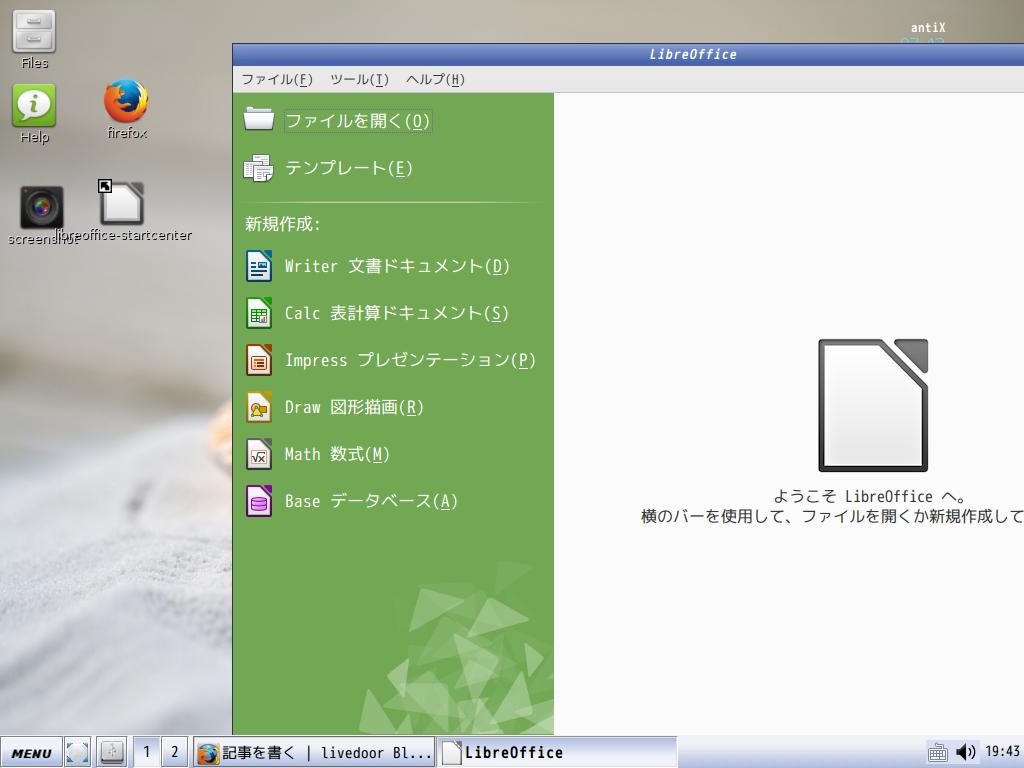Image resolution: width=1024 pixels, height=768 pixels.
Task: Open the ファイル(F) menu
Action: [277, 80]
